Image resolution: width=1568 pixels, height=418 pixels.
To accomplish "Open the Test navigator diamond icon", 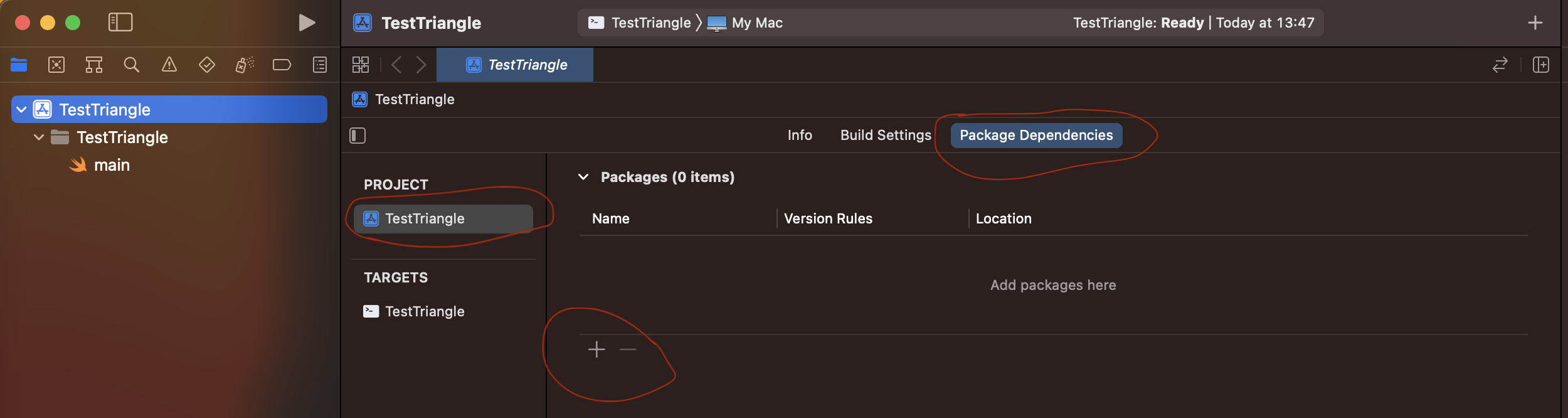I will pos(207,65).
